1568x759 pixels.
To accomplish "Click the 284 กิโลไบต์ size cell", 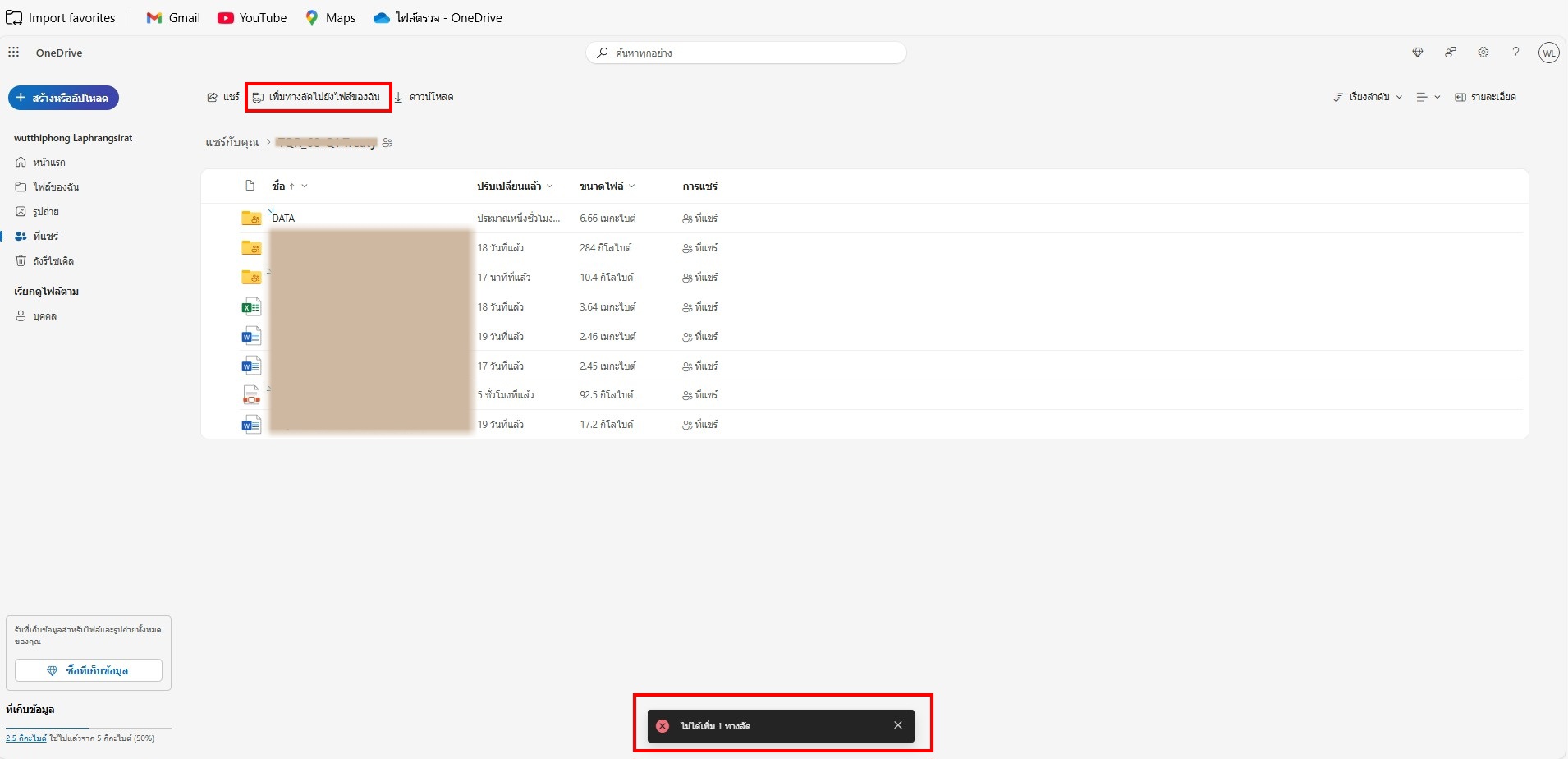I will (x=605, y=248).
